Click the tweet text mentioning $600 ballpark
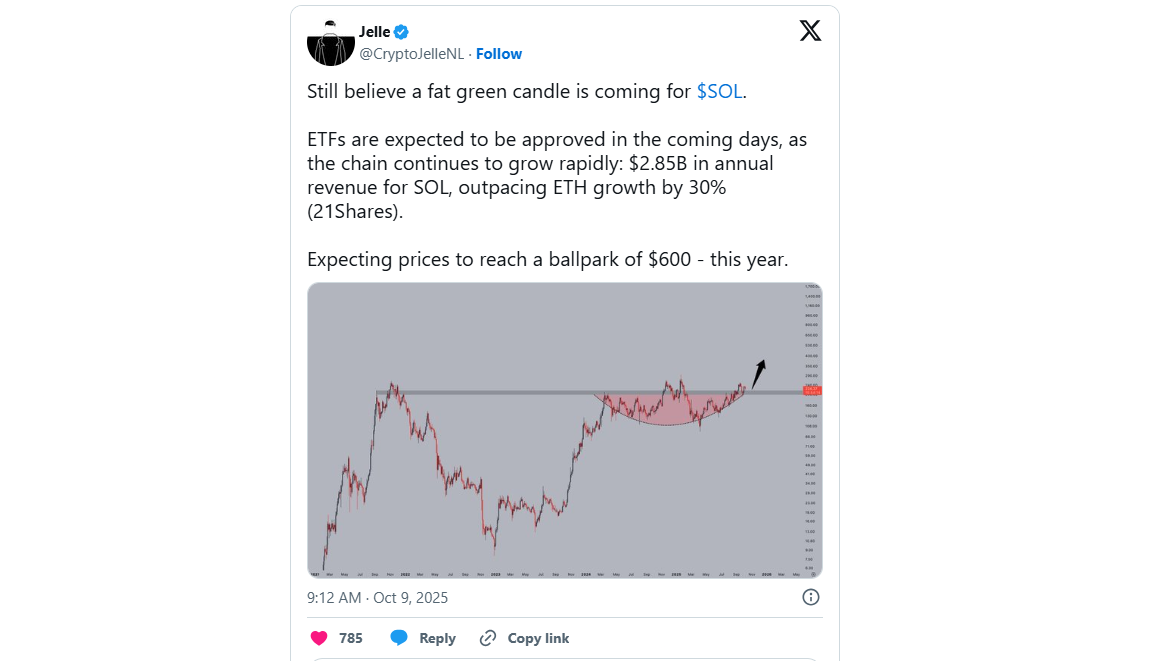This screenshot has height=661, width=1149. [x=547, y=260]
